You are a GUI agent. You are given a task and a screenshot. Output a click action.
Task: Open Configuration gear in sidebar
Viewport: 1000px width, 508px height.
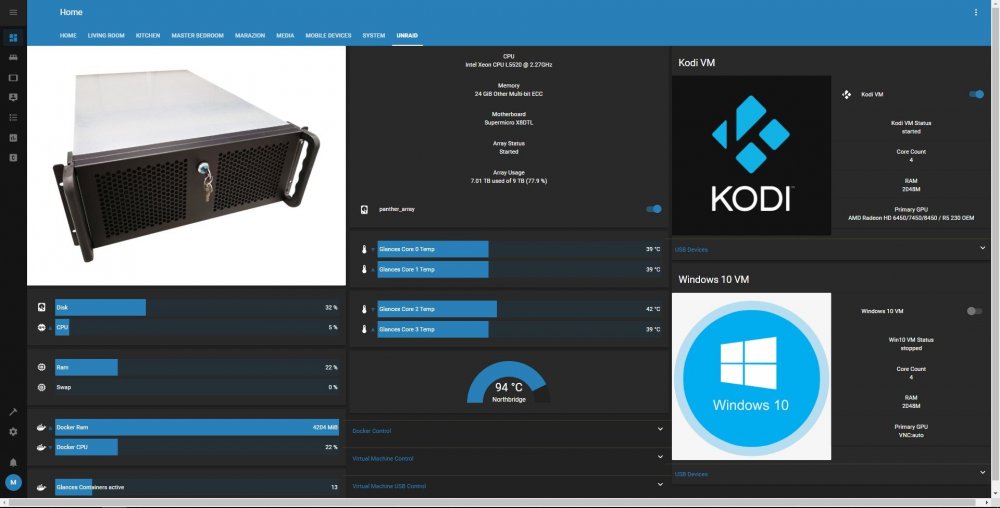coord(13,432)
